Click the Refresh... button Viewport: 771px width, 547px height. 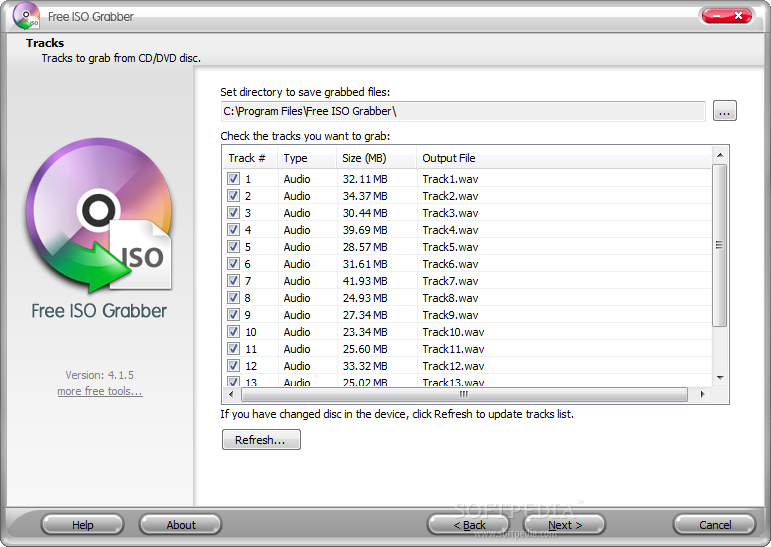(261, 439)
